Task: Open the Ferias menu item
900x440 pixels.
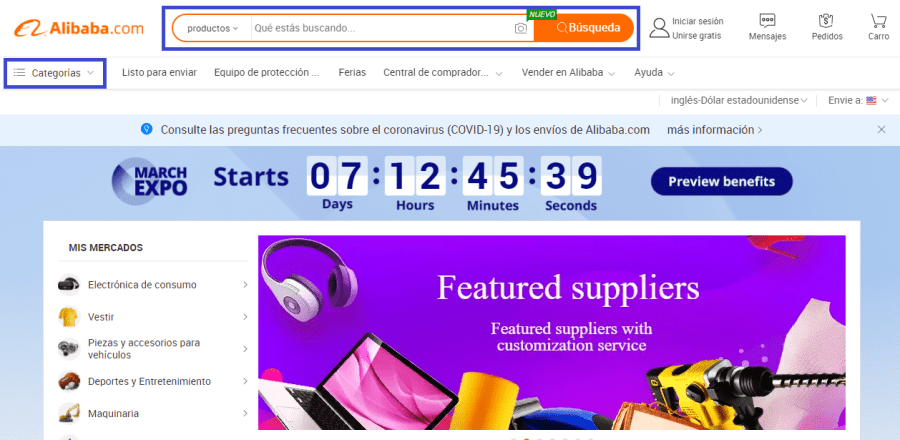Action: pos(352,72)
